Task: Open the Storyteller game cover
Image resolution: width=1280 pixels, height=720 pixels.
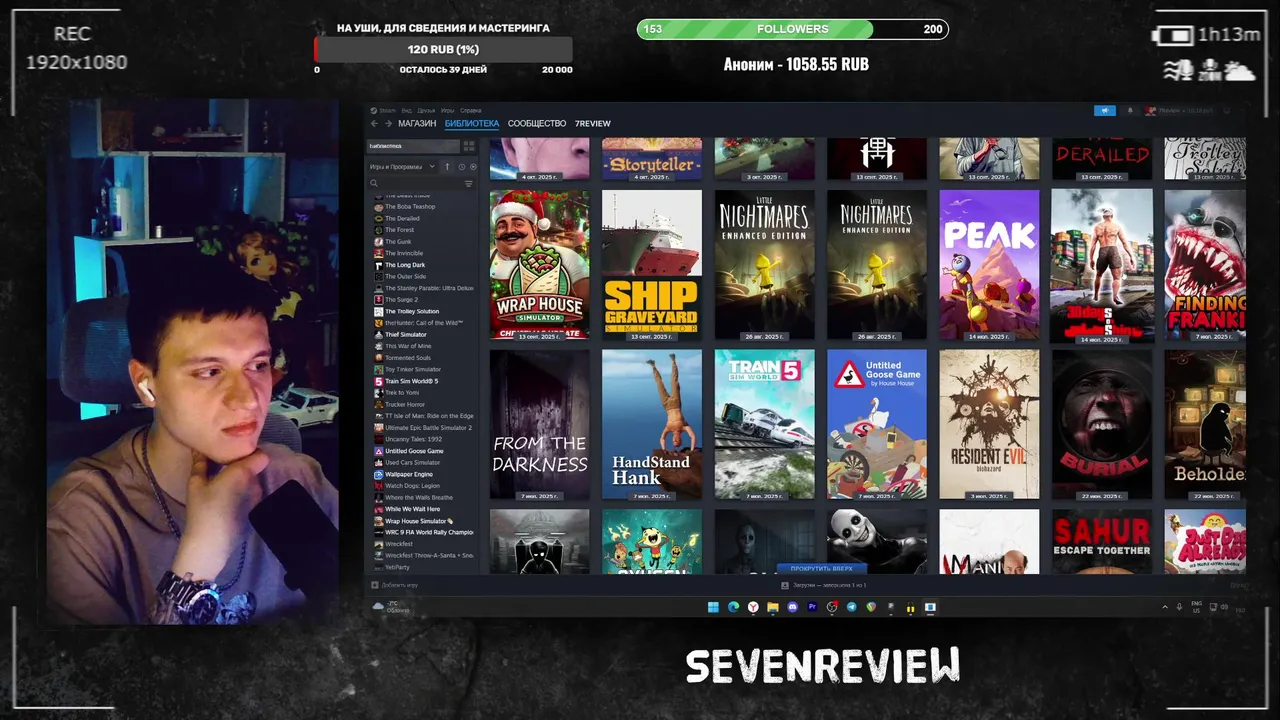Action: (652, 160)
